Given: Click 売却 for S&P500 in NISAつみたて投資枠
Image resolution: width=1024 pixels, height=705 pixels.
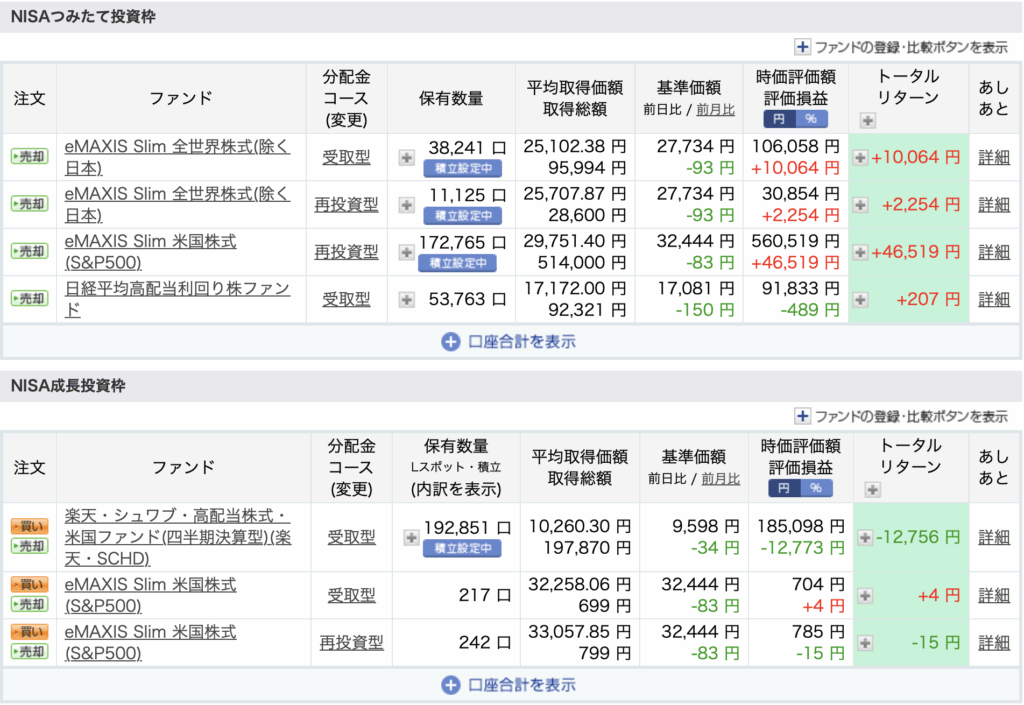Looking at the screenshot, I should coord(29,251).
